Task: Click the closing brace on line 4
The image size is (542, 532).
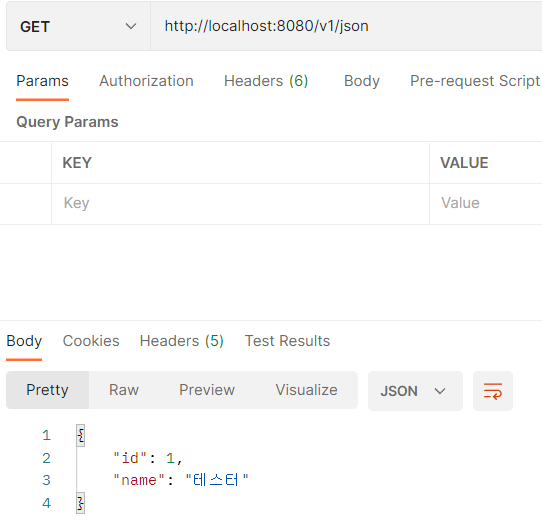Action: [81, 503]
